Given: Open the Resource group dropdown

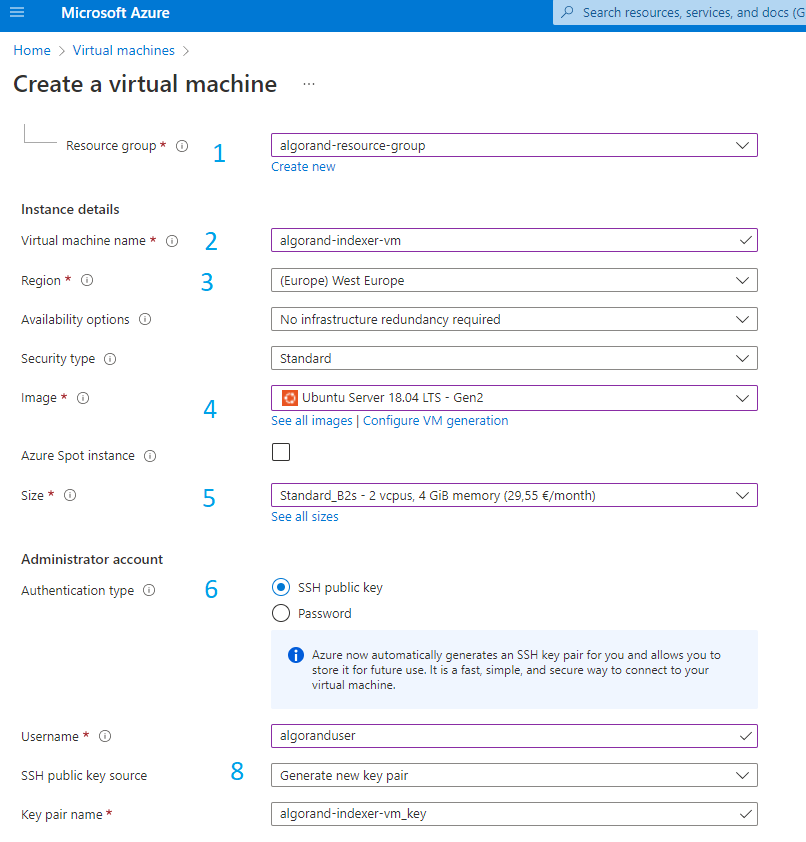Looking at the screenshot, I should tap(514, 145).
